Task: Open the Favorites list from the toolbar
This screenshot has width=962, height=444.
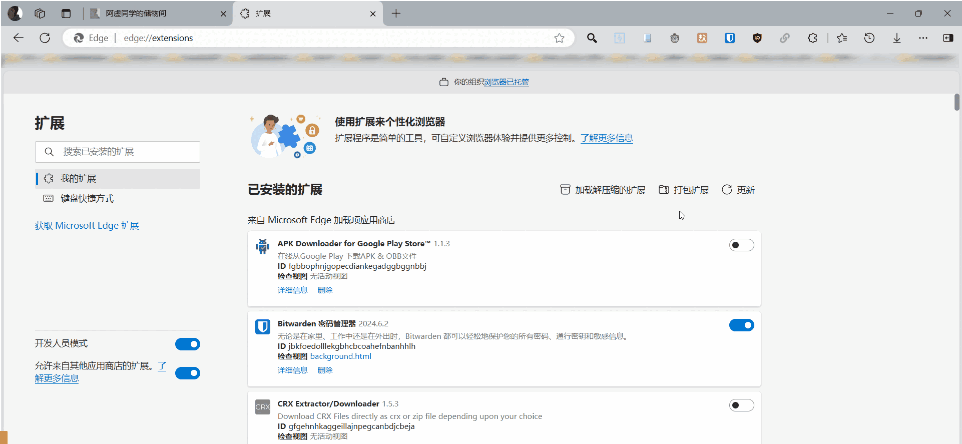Action: pos(841,38)
